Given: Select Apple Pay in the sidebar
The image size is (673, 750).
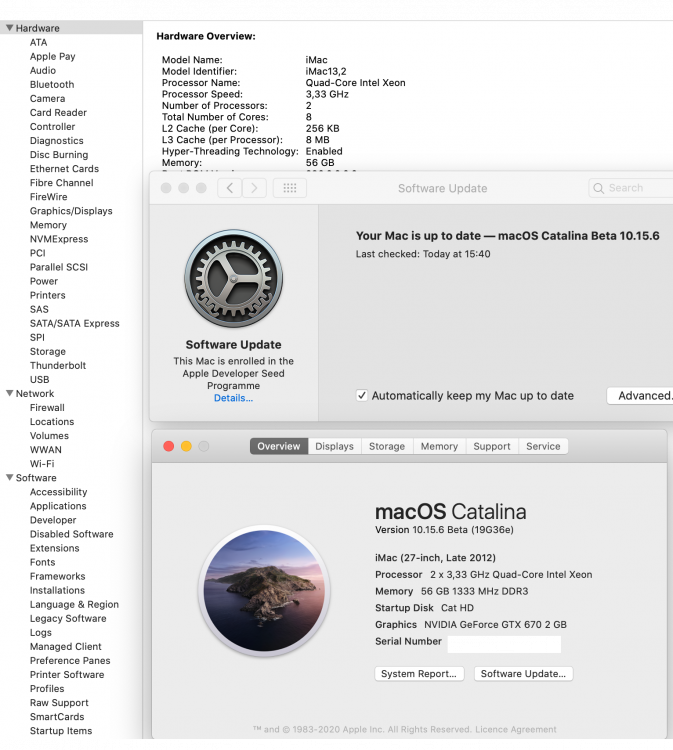Looking at the screenshot, I should [x=53, y=56].
